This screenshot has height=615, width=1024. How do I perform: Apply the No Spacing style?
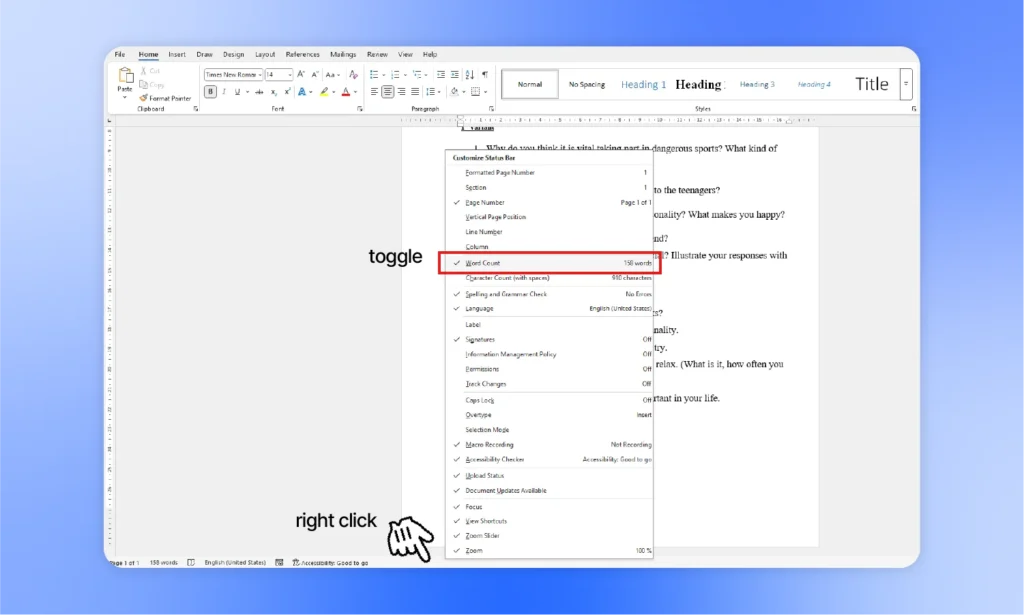coord(586,84)
